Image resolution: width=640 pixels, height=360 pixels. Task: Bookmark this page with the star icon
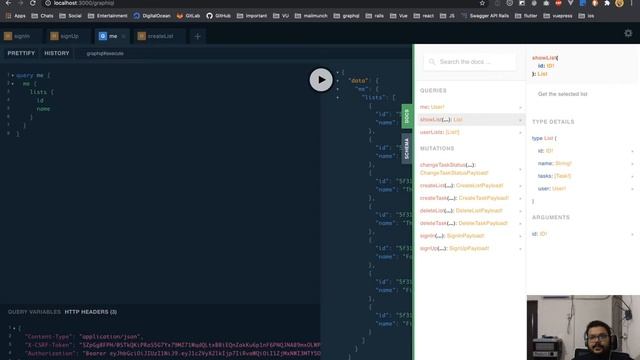coord(482,3)
